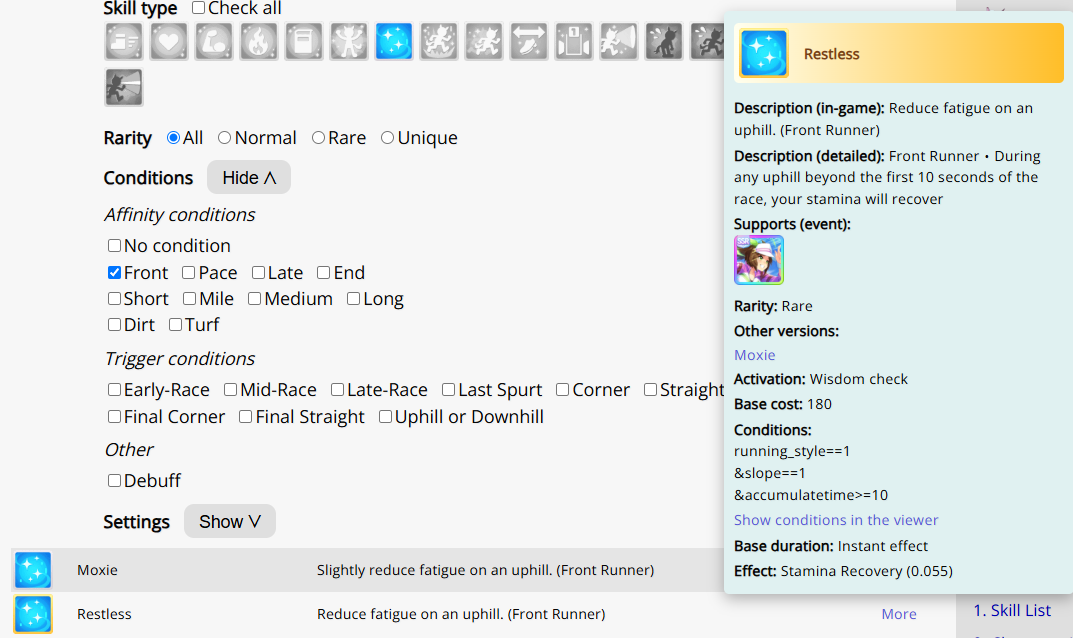Select the flexed arm power skill icon

tap(214, 42)
